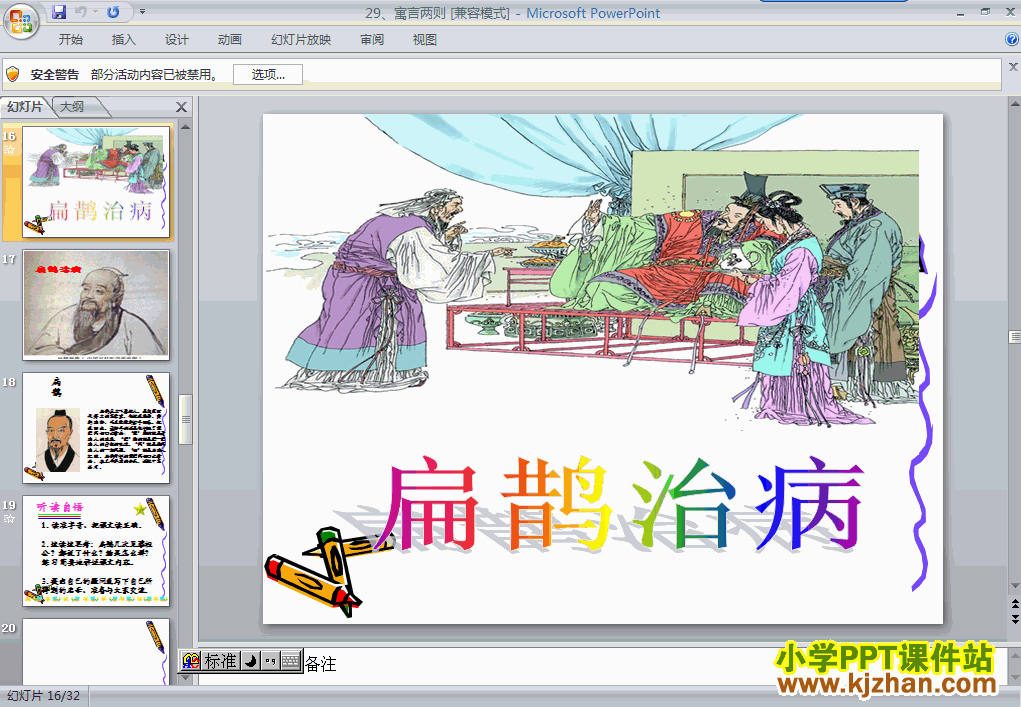This screenshot has height=707, width=1021.
Task: Click the thumbnail pane scrollbar handle
Action: [x=186, y=419]
